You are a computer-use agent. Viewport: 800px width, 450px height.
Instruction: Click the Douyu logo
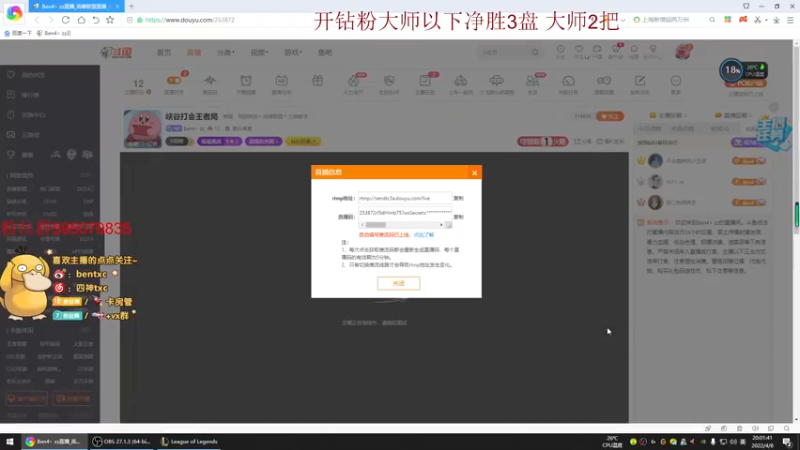(x=116, y=52)
